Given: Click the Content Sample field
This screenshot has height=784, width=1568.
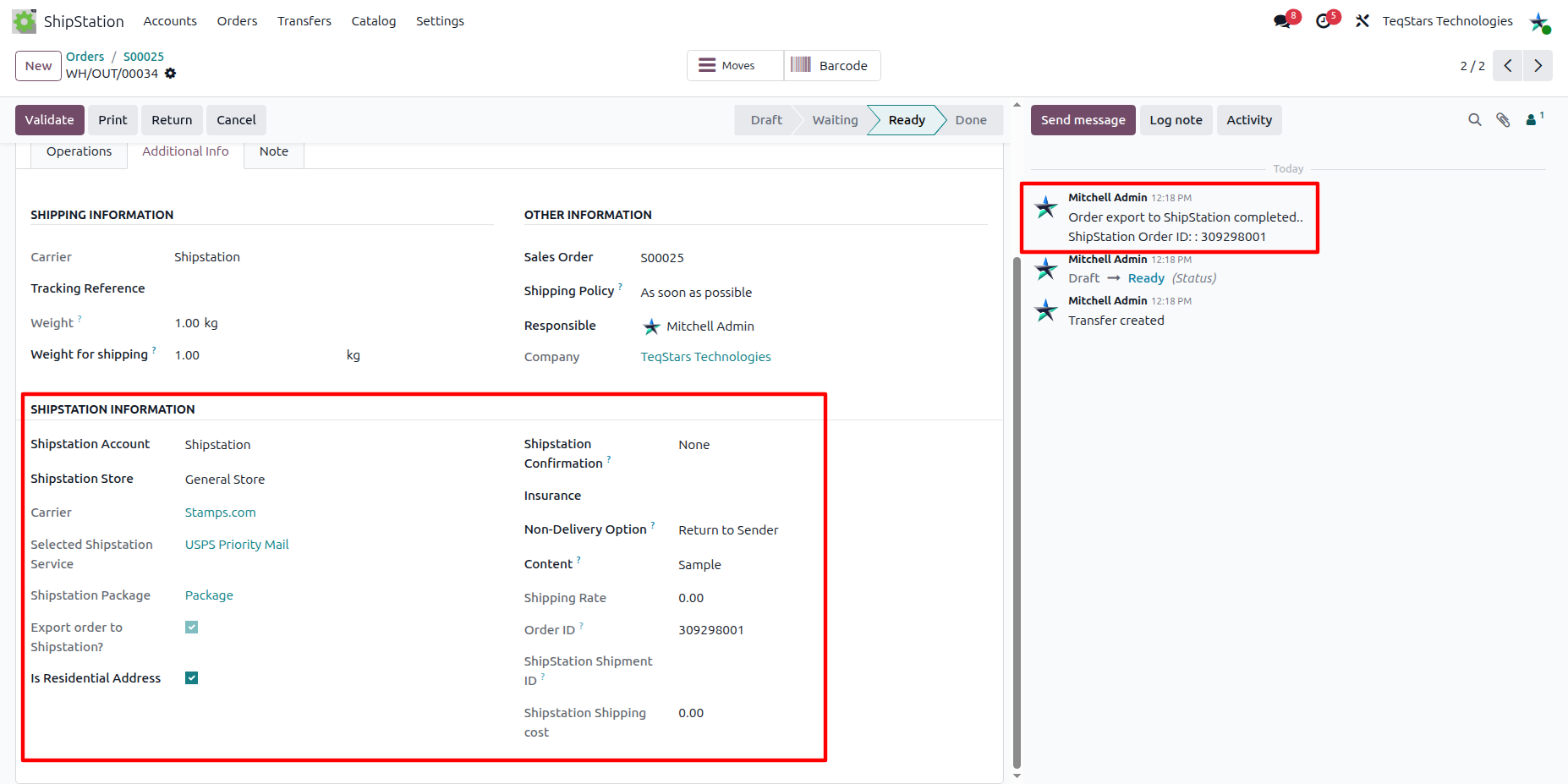Looking at the screenshot, I should pyautogui.click(x=699, y=565).
